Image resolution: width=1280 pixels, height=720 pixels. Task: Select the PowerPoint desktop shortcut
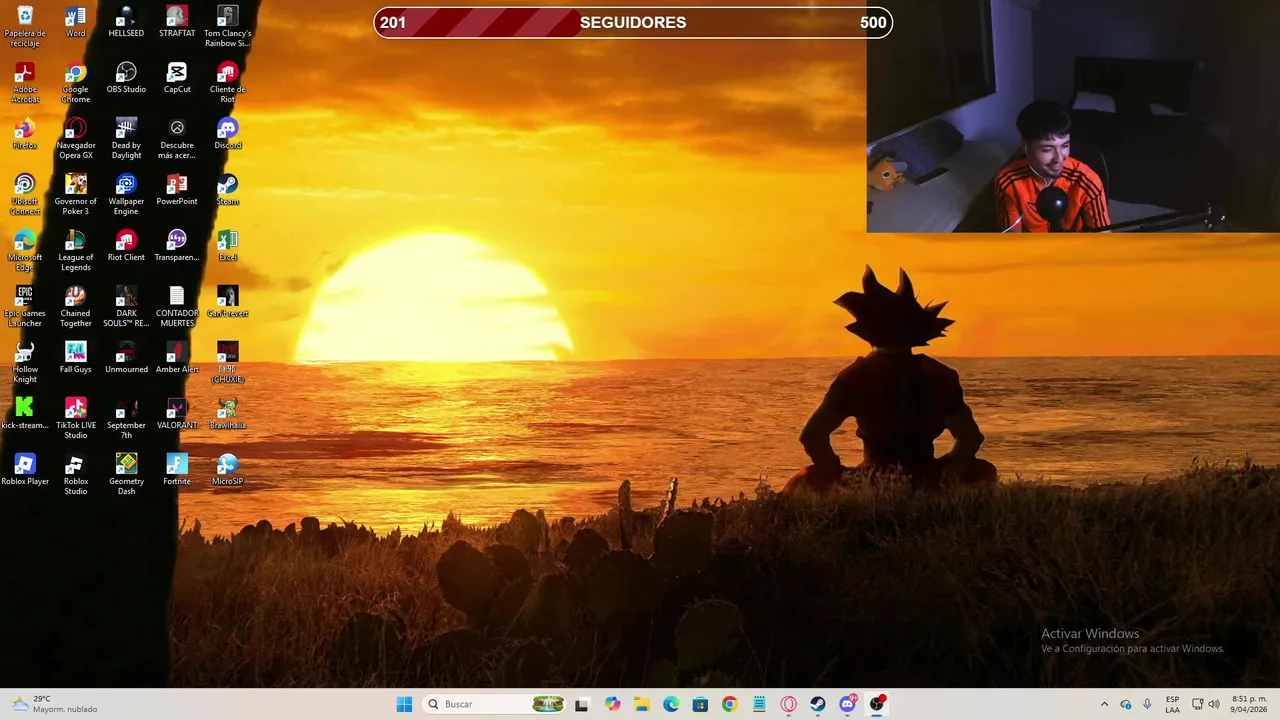pos(177,190)
